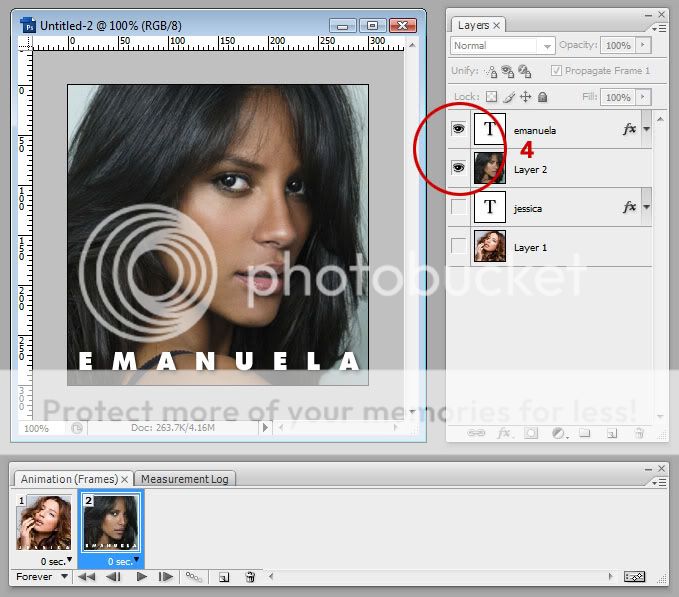Open the Normal blend mode dropdown
679x597 pixels.
pyautogui.click(x=546, y=46)
